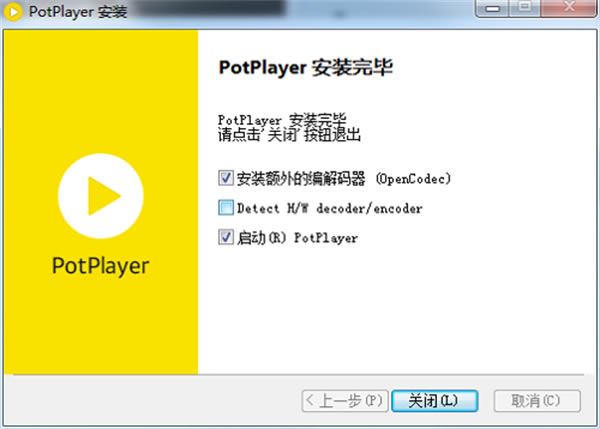600x429 pixels.
Task: Uncheck the 安装额外的编解码器 (OpenCodec) checkbox
Action: pos(225,179)
